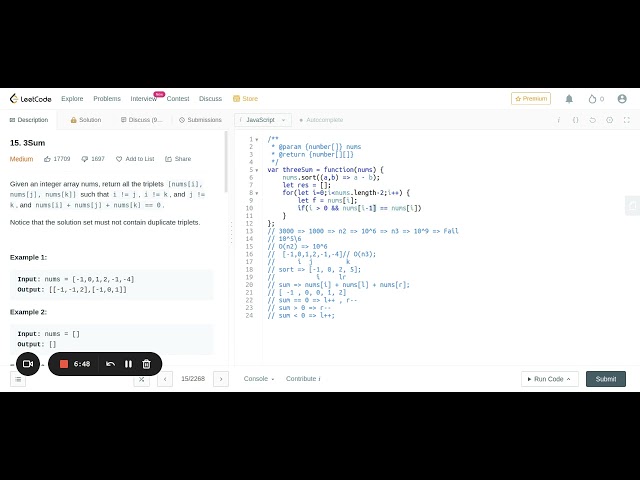Toggle the Autocomplete option
Image resolution: width=640 pixels, height=480 pixels.
pos(321,120)
